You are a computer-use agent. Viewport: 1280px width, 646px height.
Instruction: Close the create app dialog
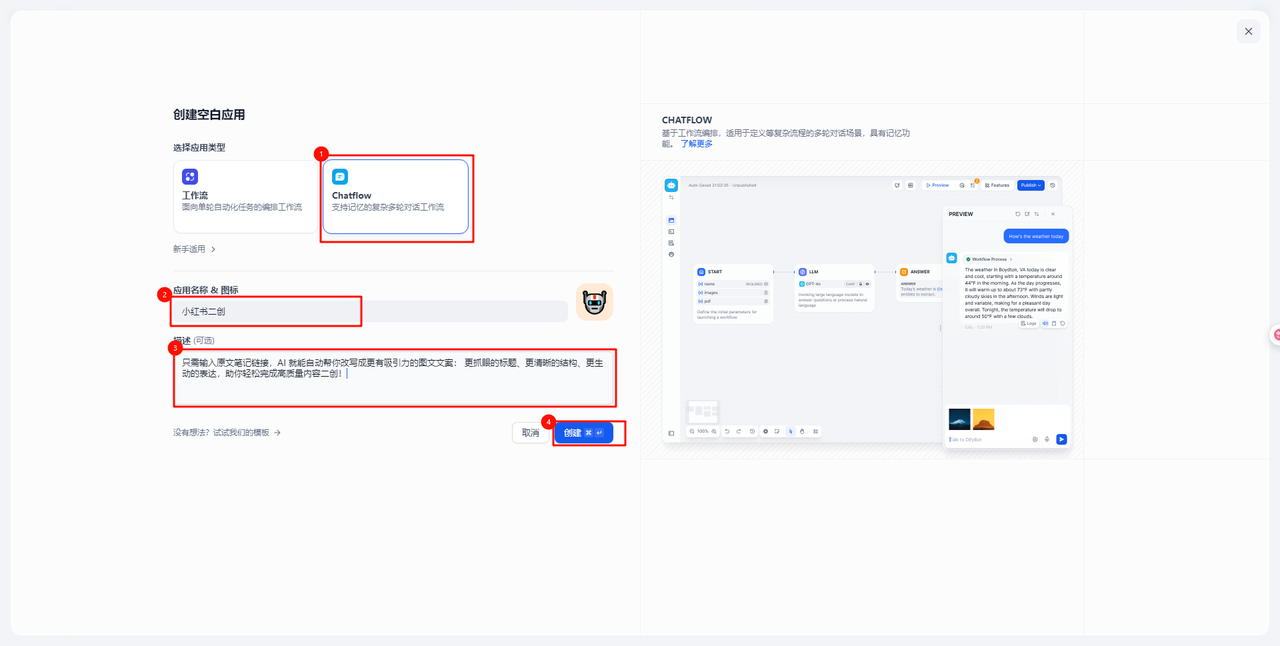click(1248, 32)
